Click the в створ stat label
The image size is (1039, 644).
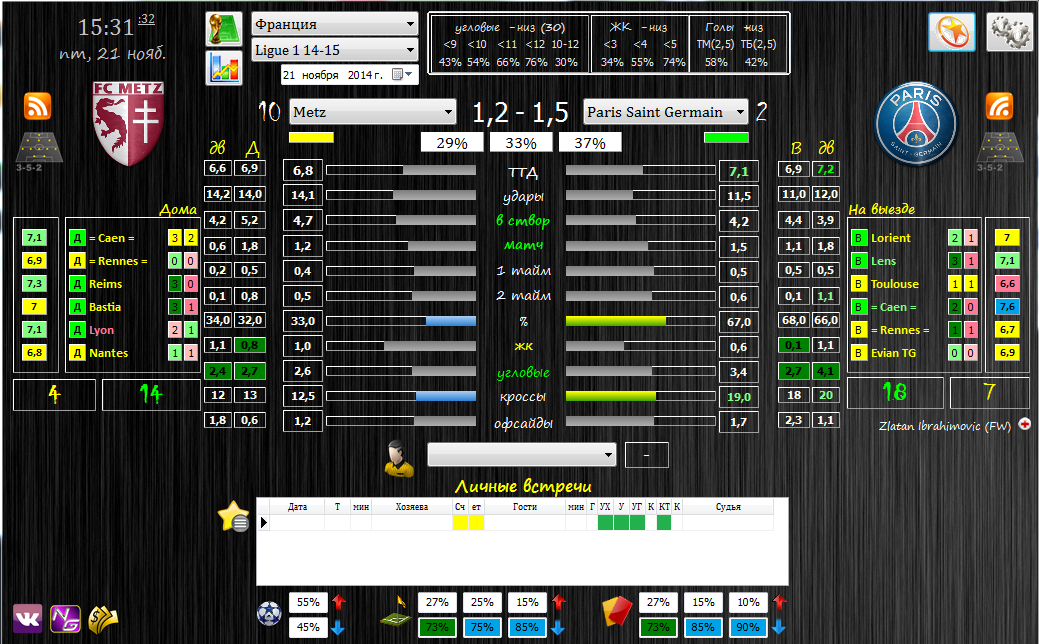[523, 221]
